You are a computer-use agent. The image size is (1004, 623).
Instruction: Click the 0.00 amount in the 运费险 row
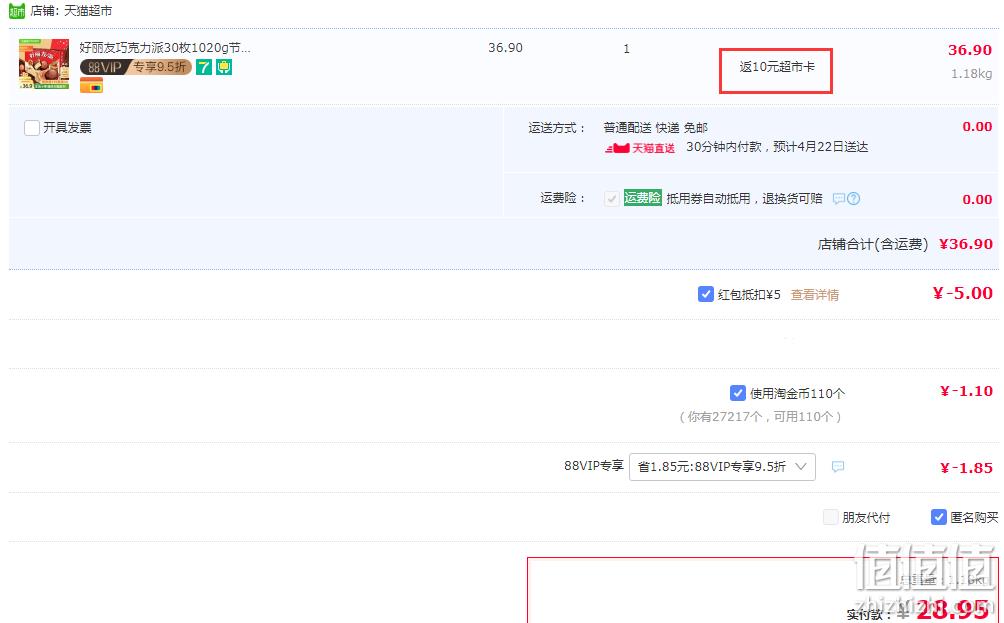(x=977, y=200)
